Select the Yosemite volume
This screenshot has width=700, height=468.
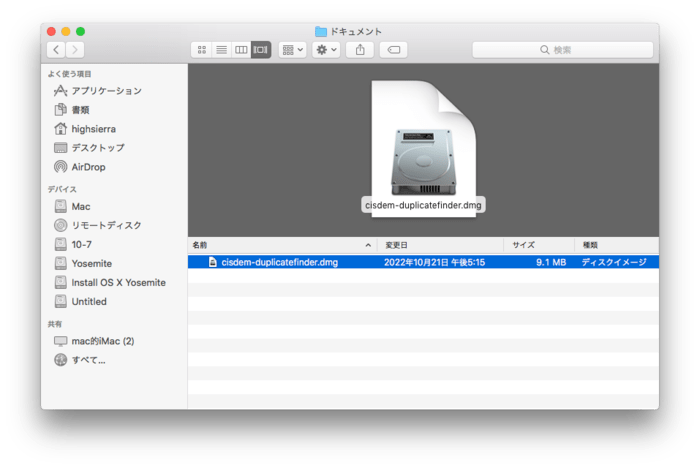pos(92,263)
